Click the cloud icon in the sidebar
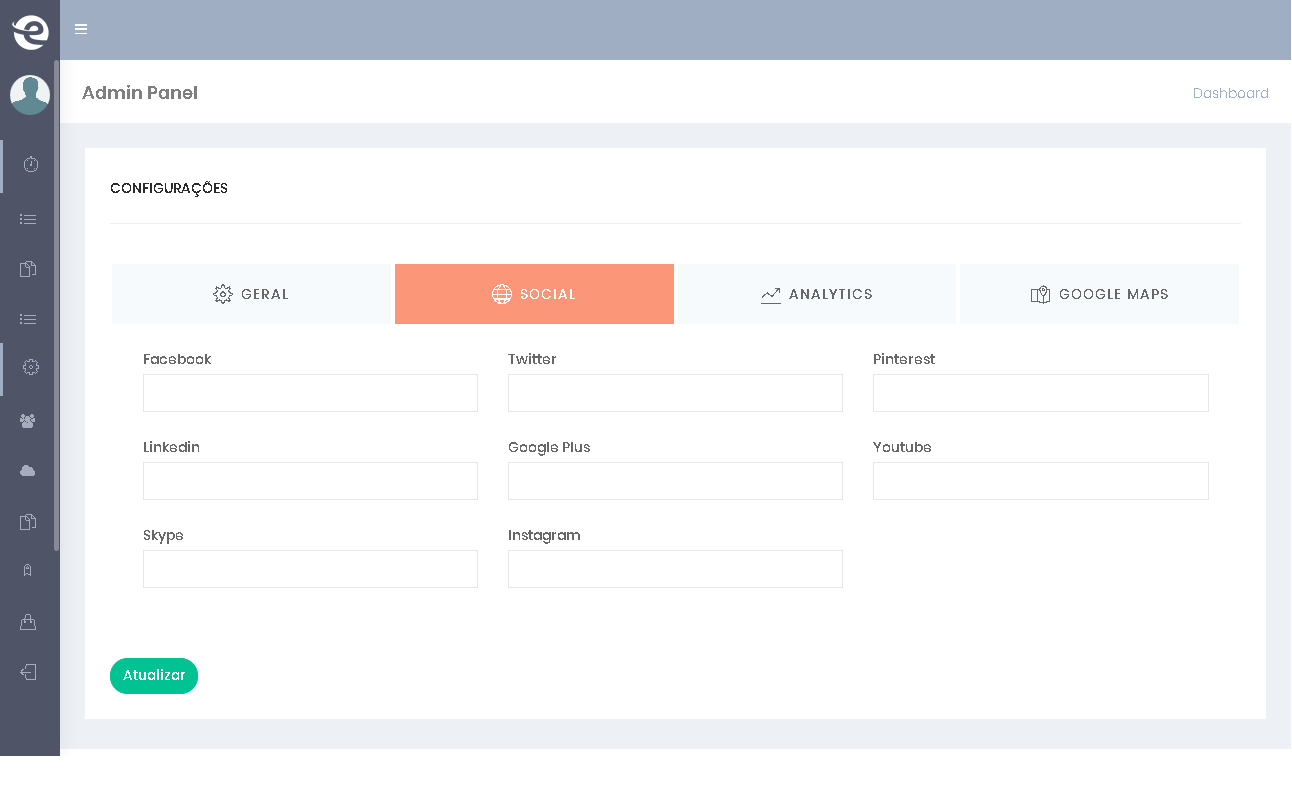This screenshot has width=1292, height=809. (x=28, y=470)
